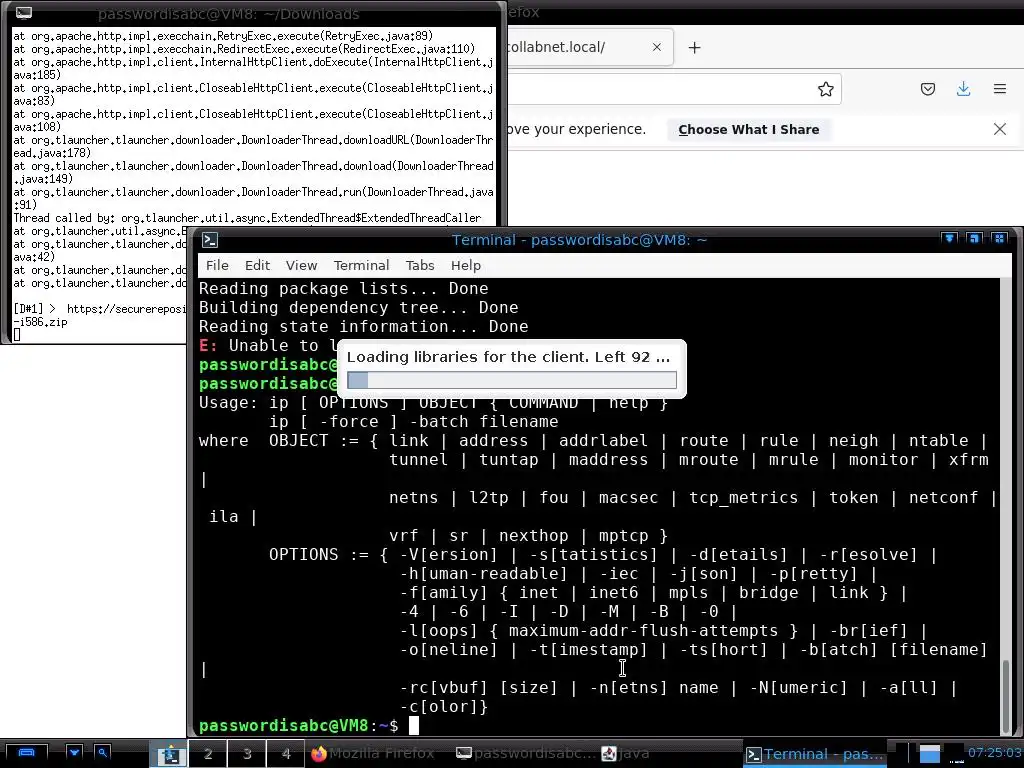Click the red 'E:' error marker in terminal
Image resolution: width=1024 pixels, height=768 pixels.
pyautogui.click(x=208, y=345)
